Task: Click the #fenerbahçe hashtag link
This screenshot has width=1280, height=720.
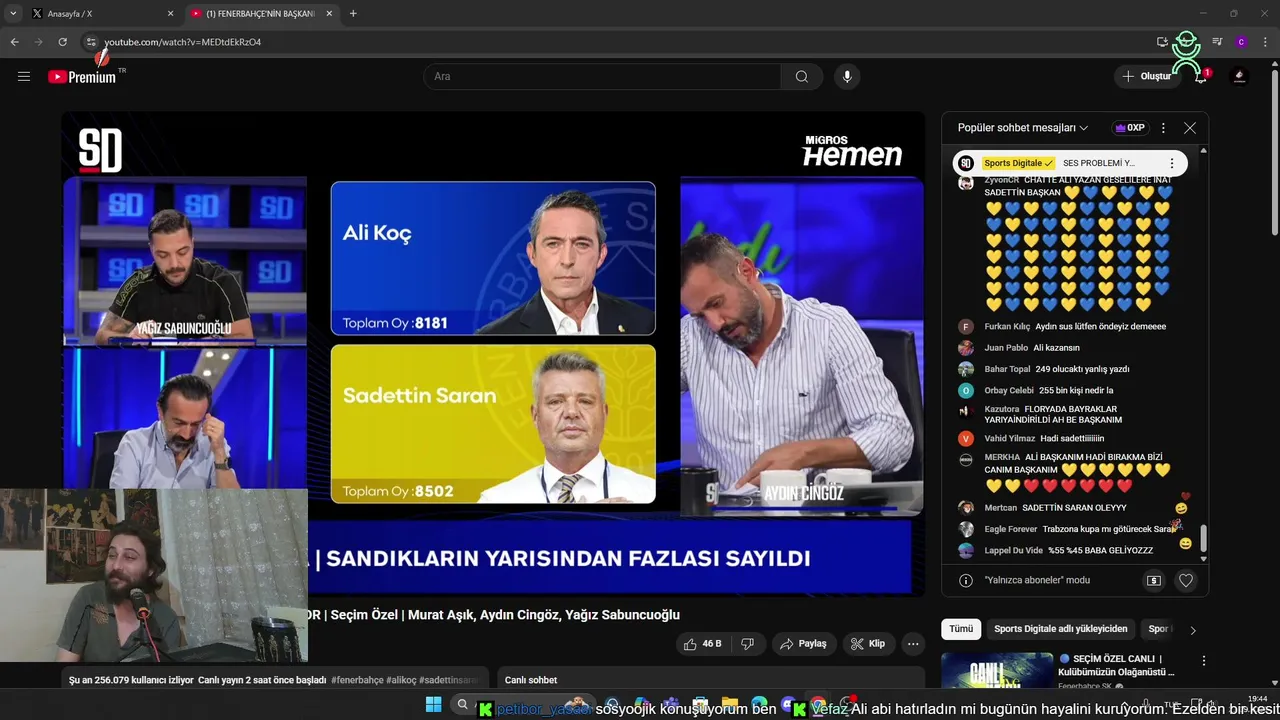Action: [x=357, y=680]
